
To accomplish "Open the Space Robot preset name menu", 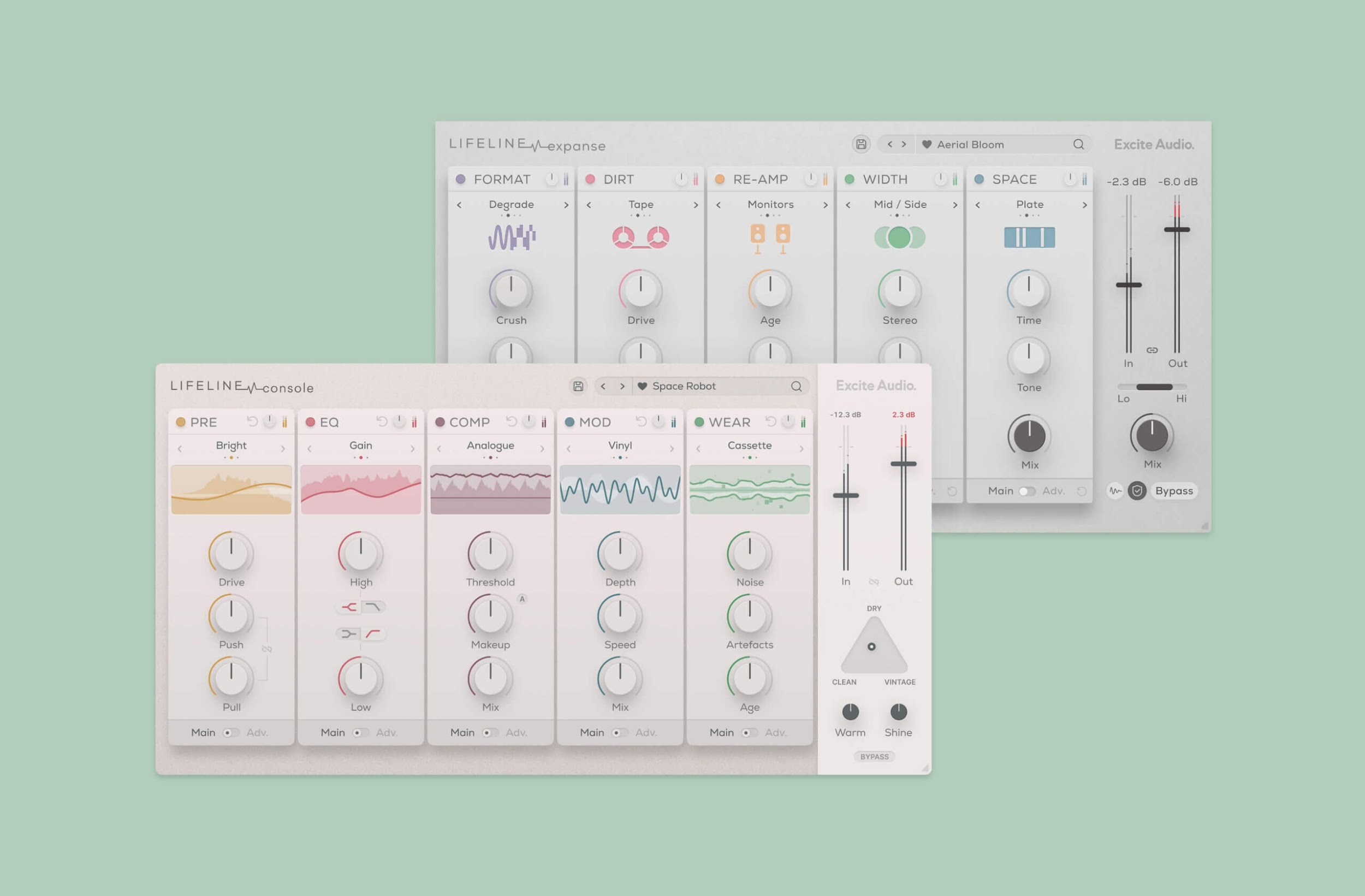I will click(x=684, y=386).
